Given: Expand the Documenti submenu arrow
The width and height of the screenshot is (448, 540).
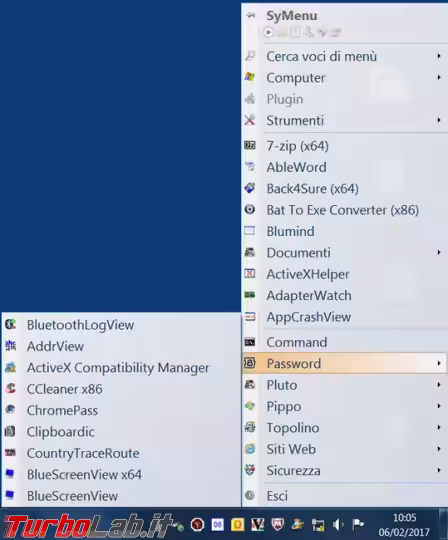Looking at the screenshot, I should click(439, 252).
